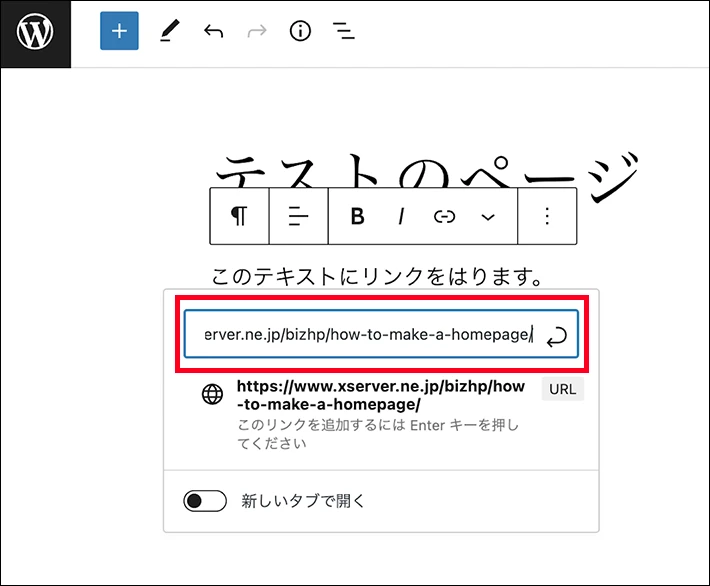Image resolution: width=710 pixels, height=586 pixels.
Task: Open block options three-dot menu
Action: click(x=547, y=216)
